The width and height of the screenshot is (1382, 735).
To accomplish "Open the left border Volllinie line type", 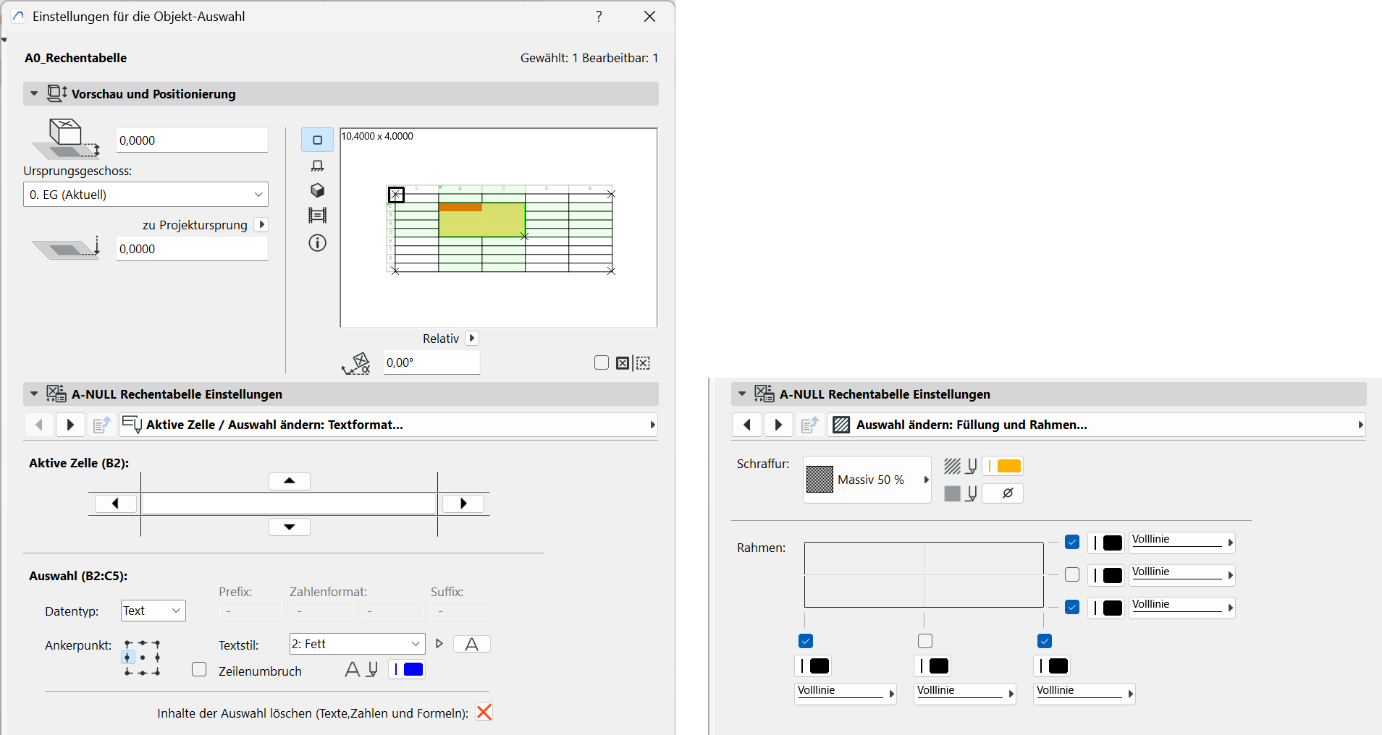I will [845, 694].
